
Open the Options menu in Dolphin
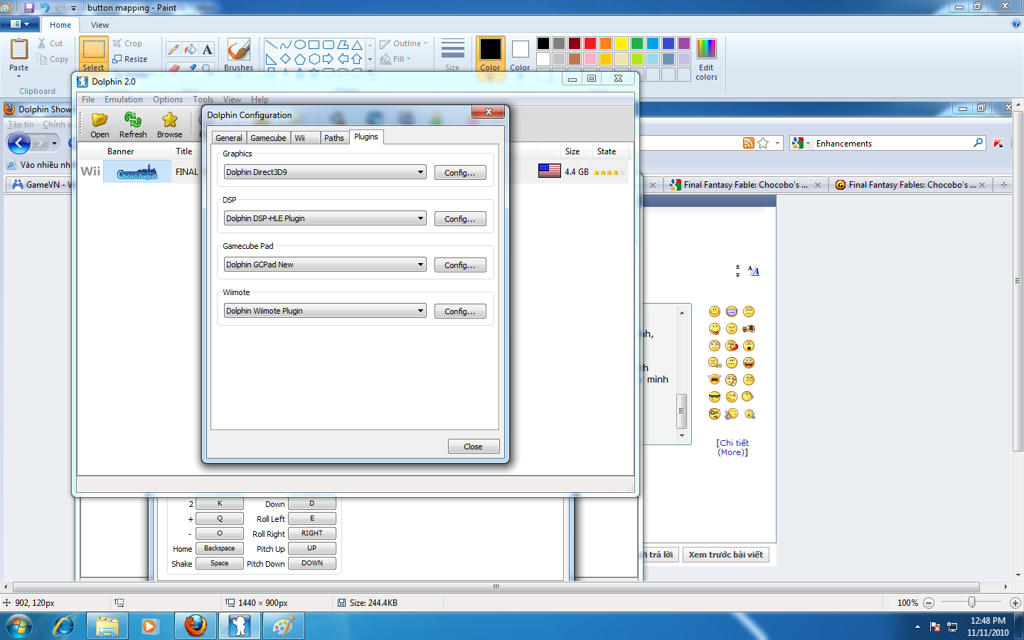[x=168, y=99]
